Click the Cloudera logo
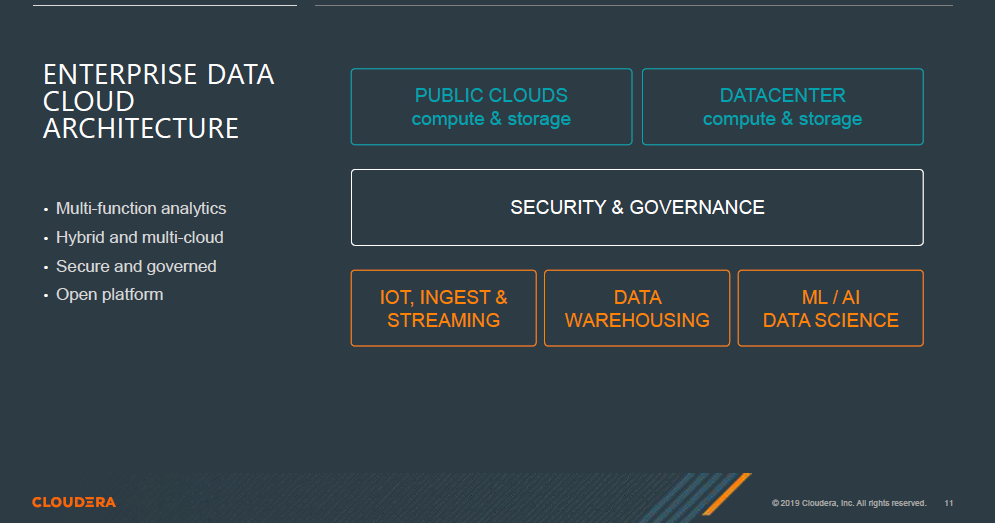The image size is (995, 523). point(74,502)
